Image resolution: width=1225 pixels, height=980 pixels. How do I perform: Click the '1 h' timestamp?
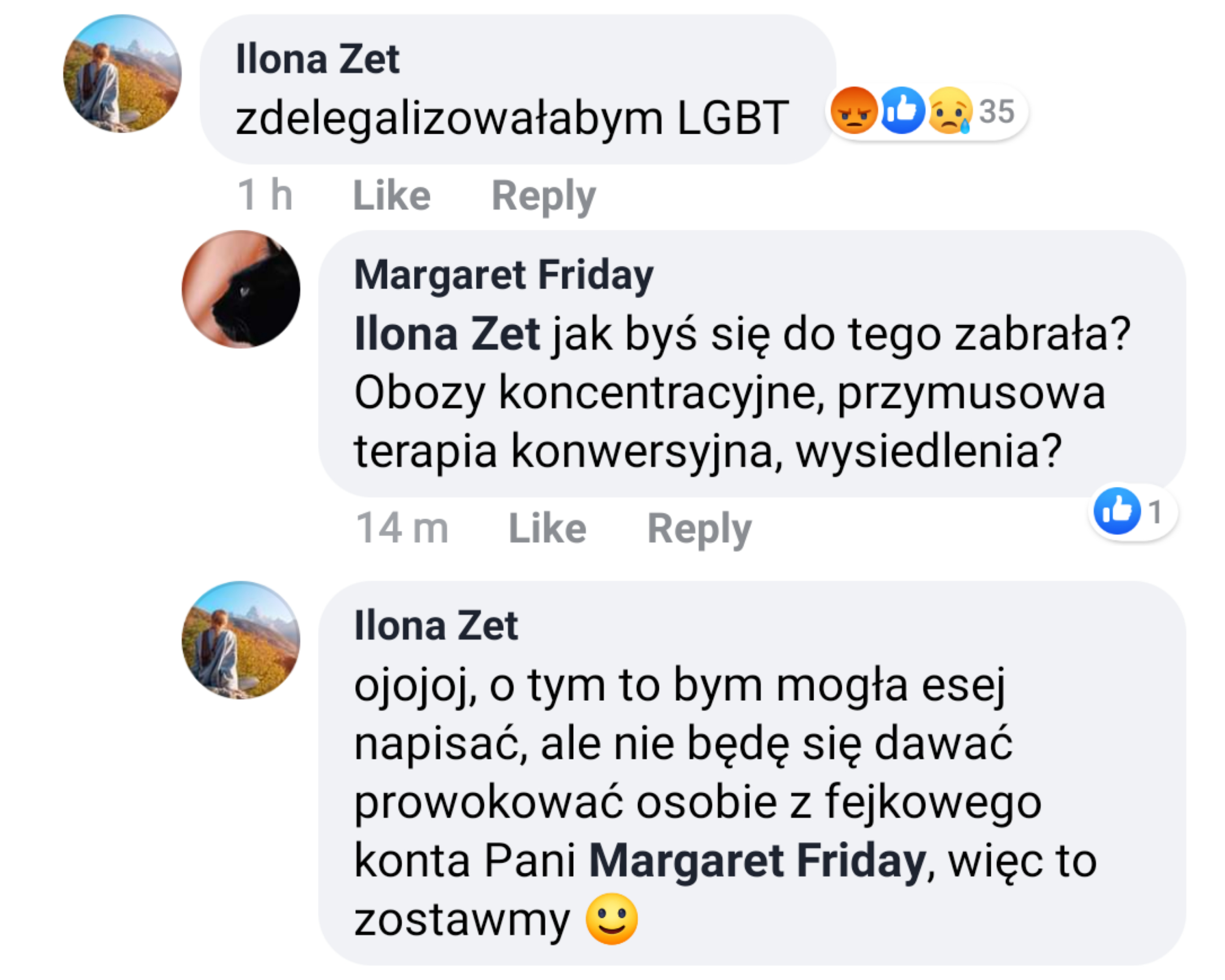click(265, 195)
